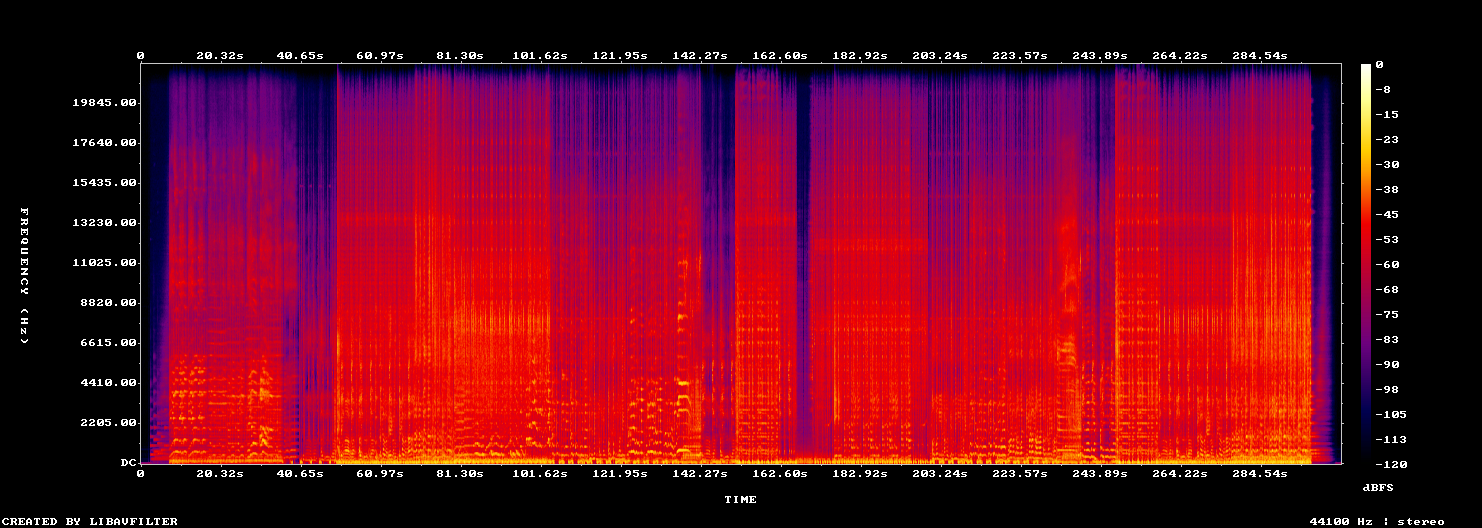Click the dBFS color gradient bar
1482x528 pixels.
(x=1366, y=263)
